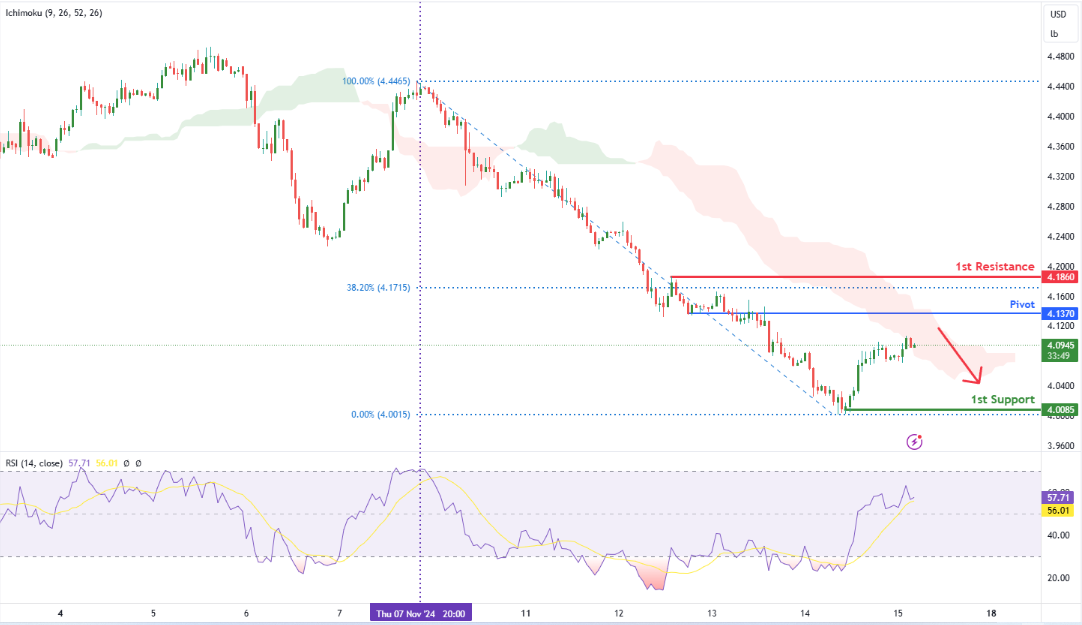Click the 100.00% (4.4465) Fibonacci label
The width and height of the screenshot is (1082, 625).
(x=376, y=81)
